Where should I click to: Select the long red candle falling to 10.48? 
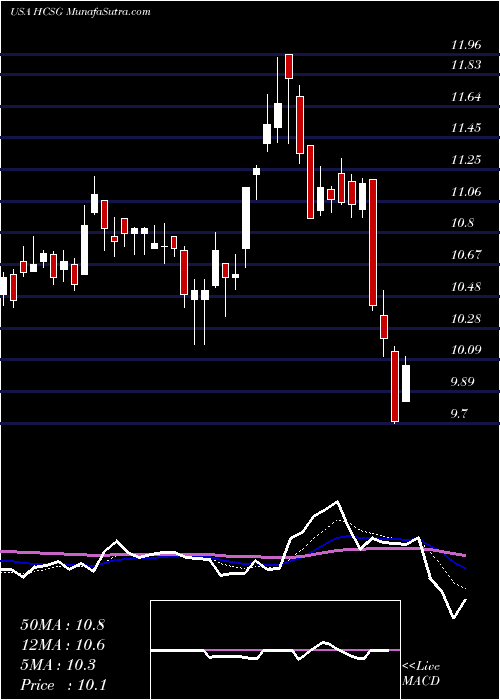(x=373, y=242)
